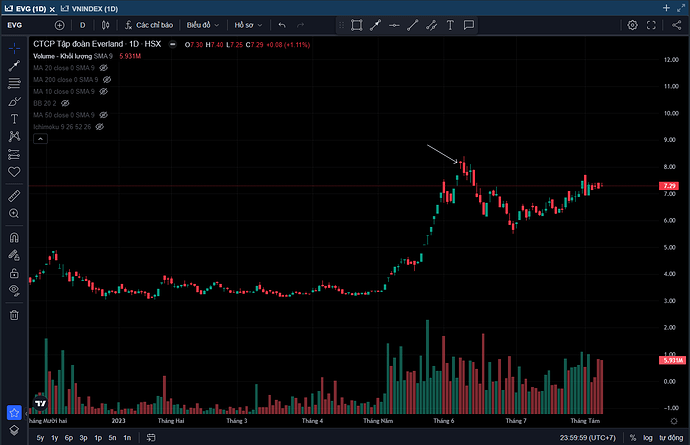Click the minus button beside the HSX title
The height and width of the screenshot is (445, 690).
[x=173, y=44]
